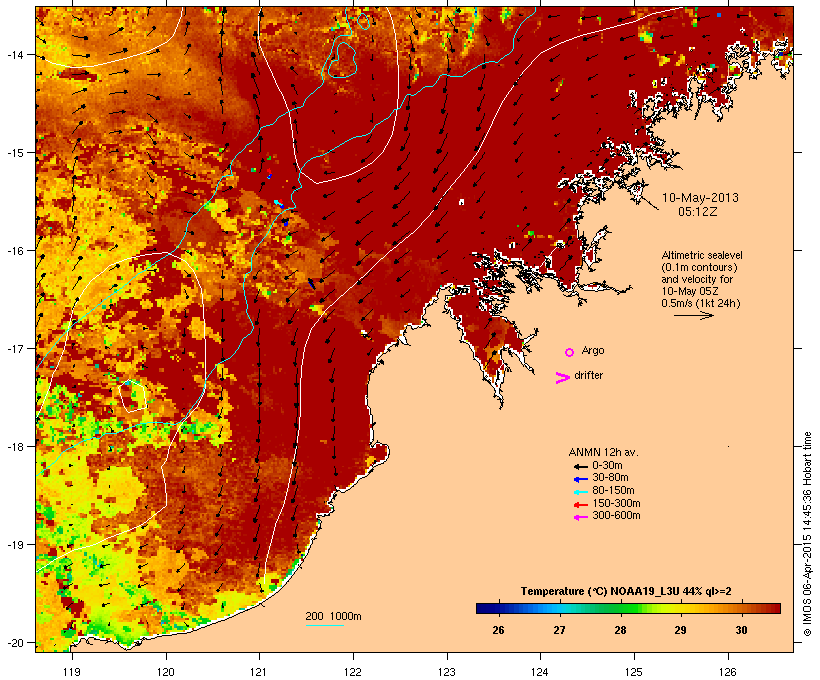Click the time label 05:12Z
The image size is (820, 680).
[698, 212]
